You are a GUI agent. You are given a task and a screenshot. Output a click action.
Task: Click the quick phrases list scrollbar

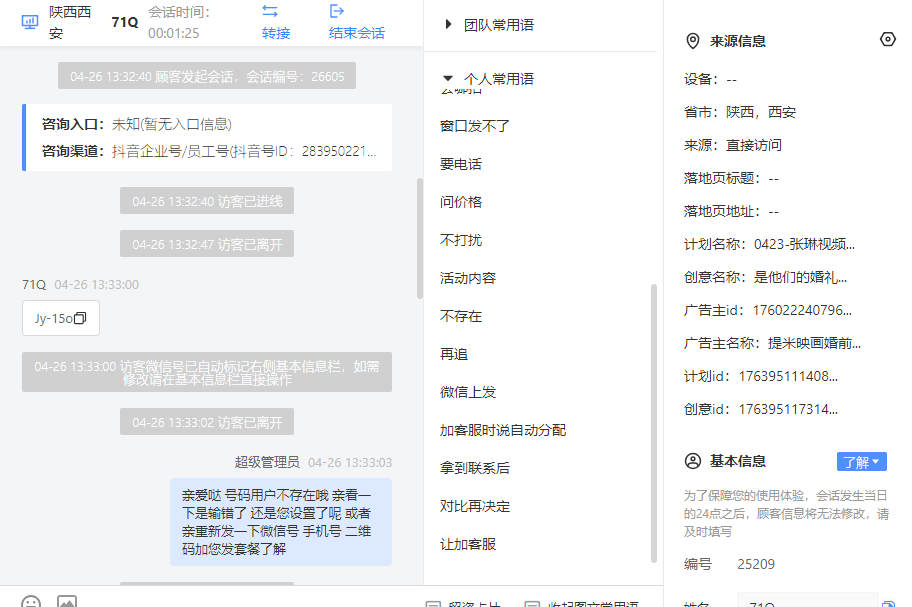click(x=653, y=423)
